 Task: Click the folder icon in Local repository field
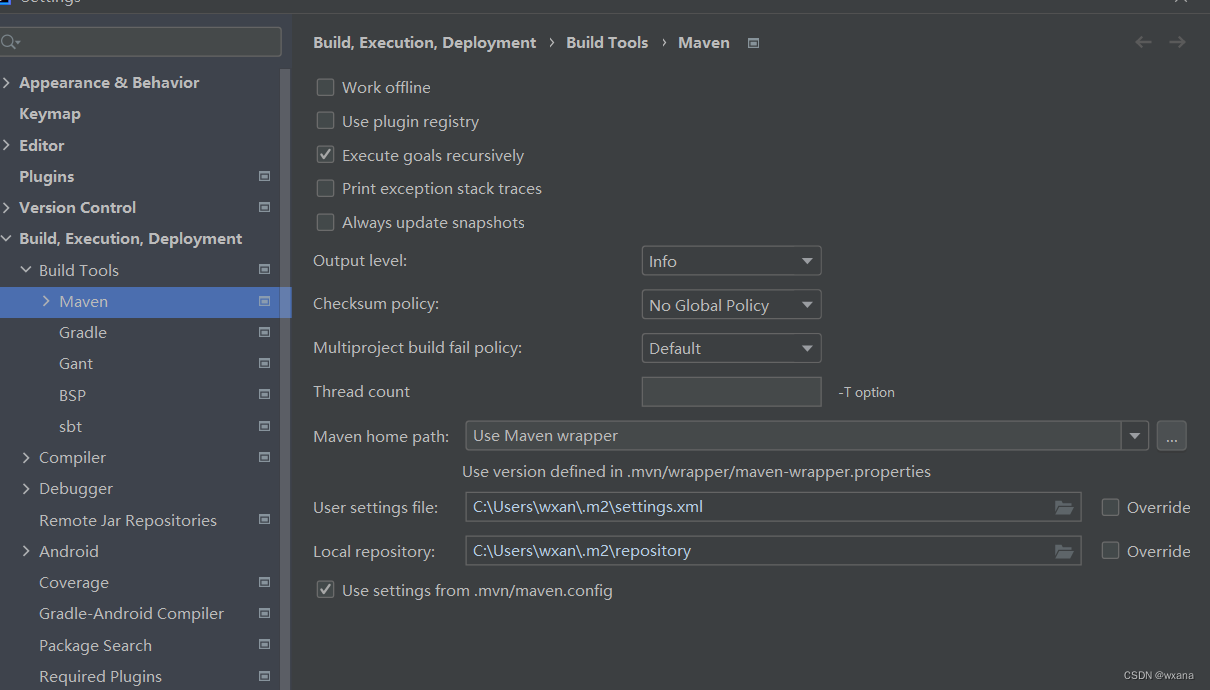click(x=1063, y=551)
